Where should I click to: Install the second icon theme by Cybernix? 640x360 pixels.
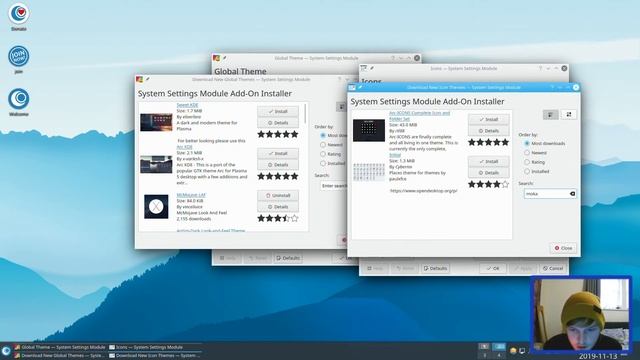click(x=489, y=162)
